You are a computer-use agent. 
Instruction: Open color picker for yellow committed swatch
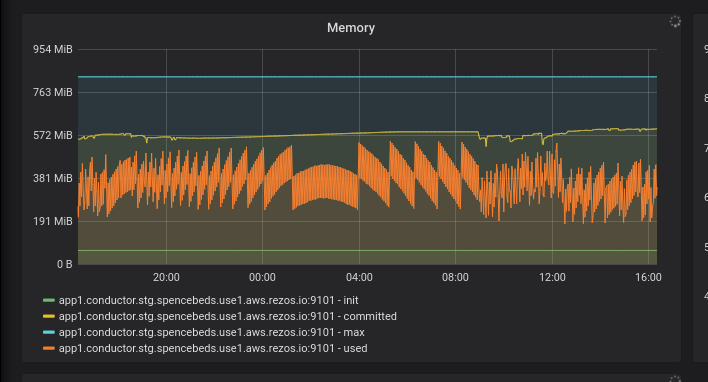tap(49, 316)
